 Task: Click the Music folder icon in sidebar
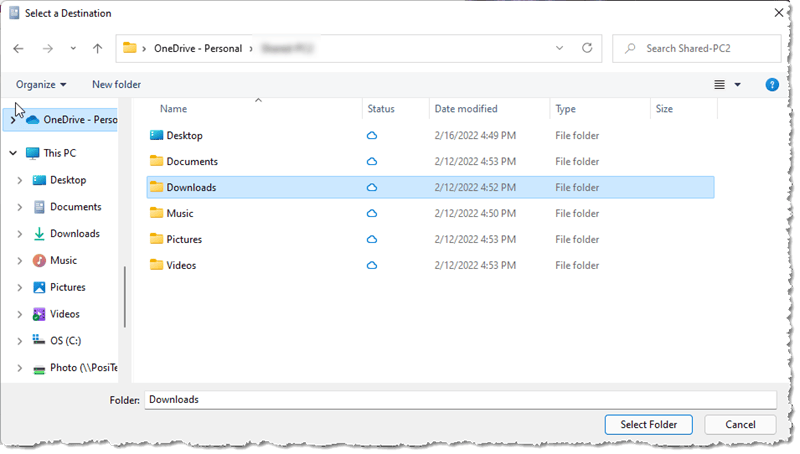pyautogui.click(x=40, y=260)
